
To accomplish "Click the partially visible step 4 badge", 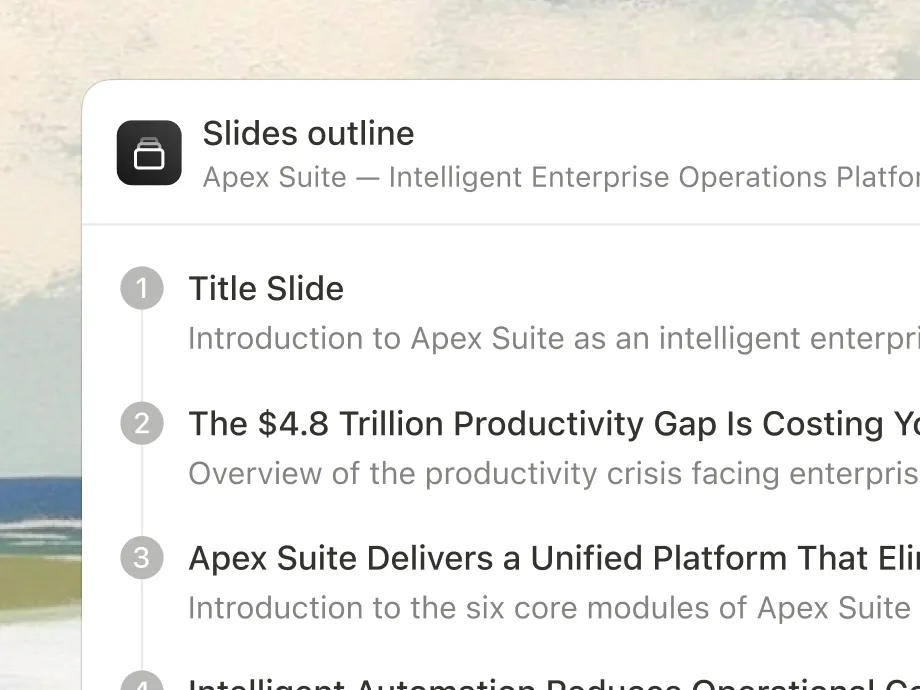I will click(x=142, y=682).
